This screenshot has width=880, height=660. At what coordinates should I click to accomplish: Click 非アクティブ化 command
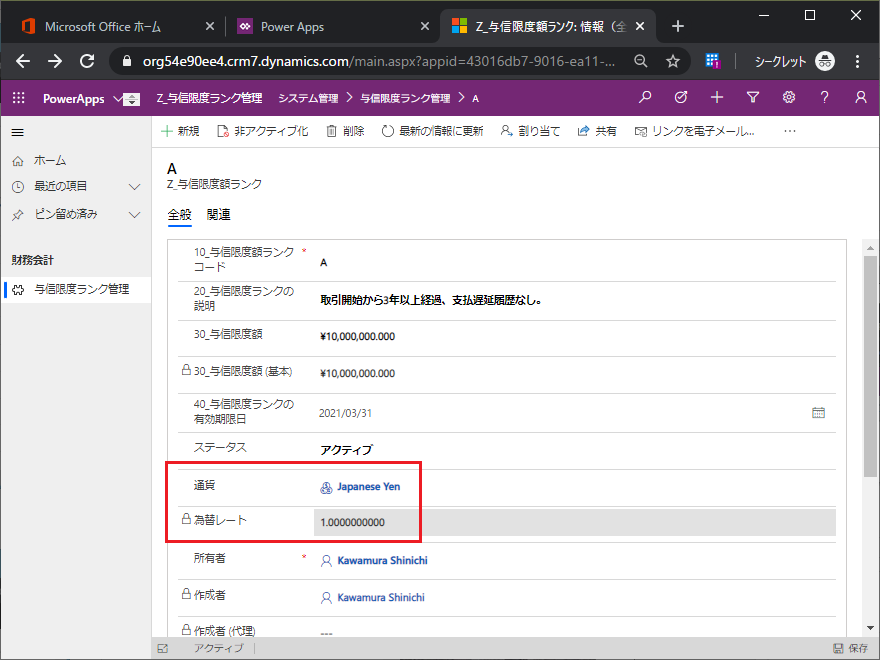[x=263, y=131]
